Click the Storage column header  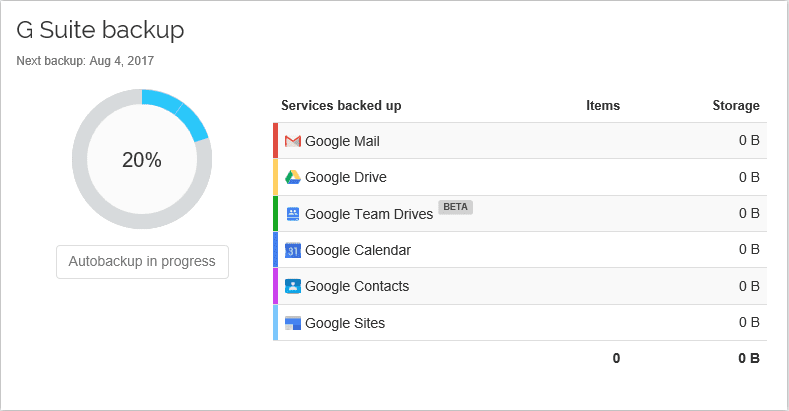(735, 105)
